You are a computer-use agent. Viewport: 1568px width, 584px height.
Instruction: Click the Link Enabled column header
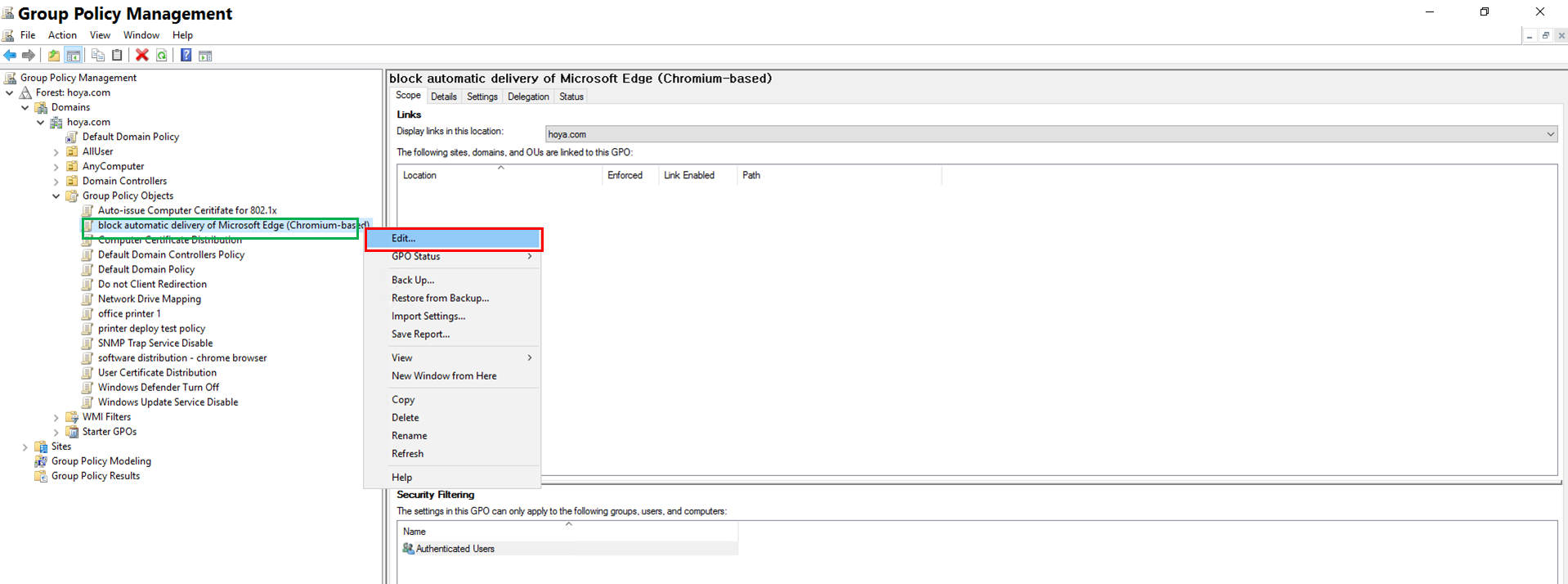click(x=697, y=175)
